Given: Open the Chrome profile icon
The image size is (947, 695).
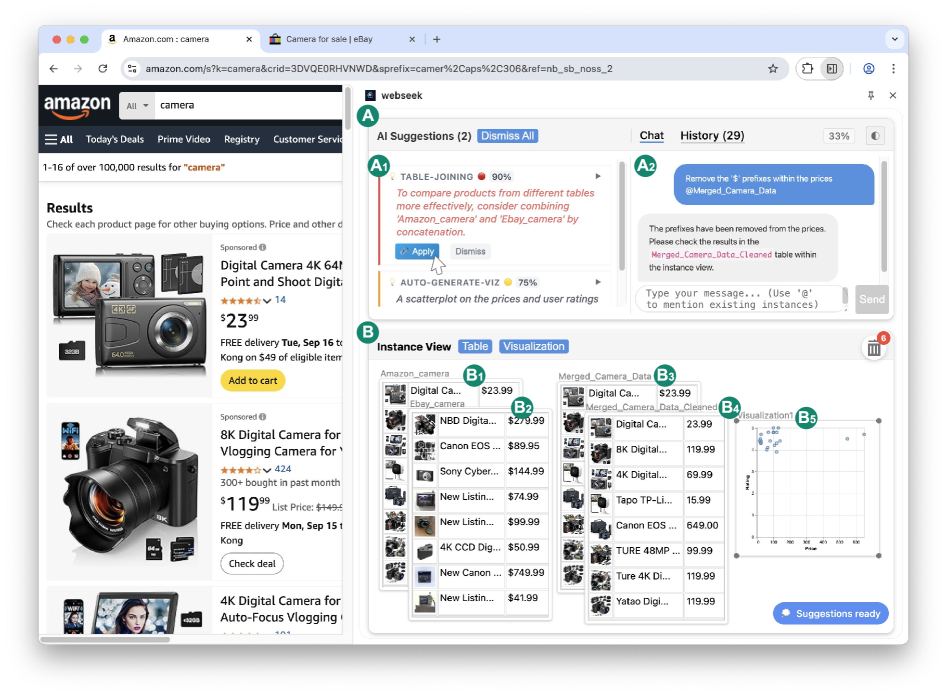Looking at the screenshot, I should point(868,69).
